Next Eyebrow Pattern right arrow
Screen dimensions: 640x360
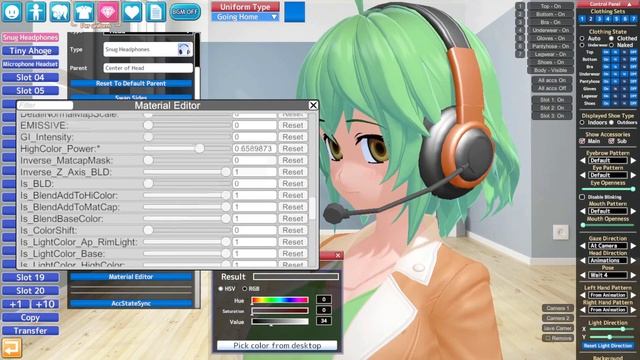click(x=633, y=160)
